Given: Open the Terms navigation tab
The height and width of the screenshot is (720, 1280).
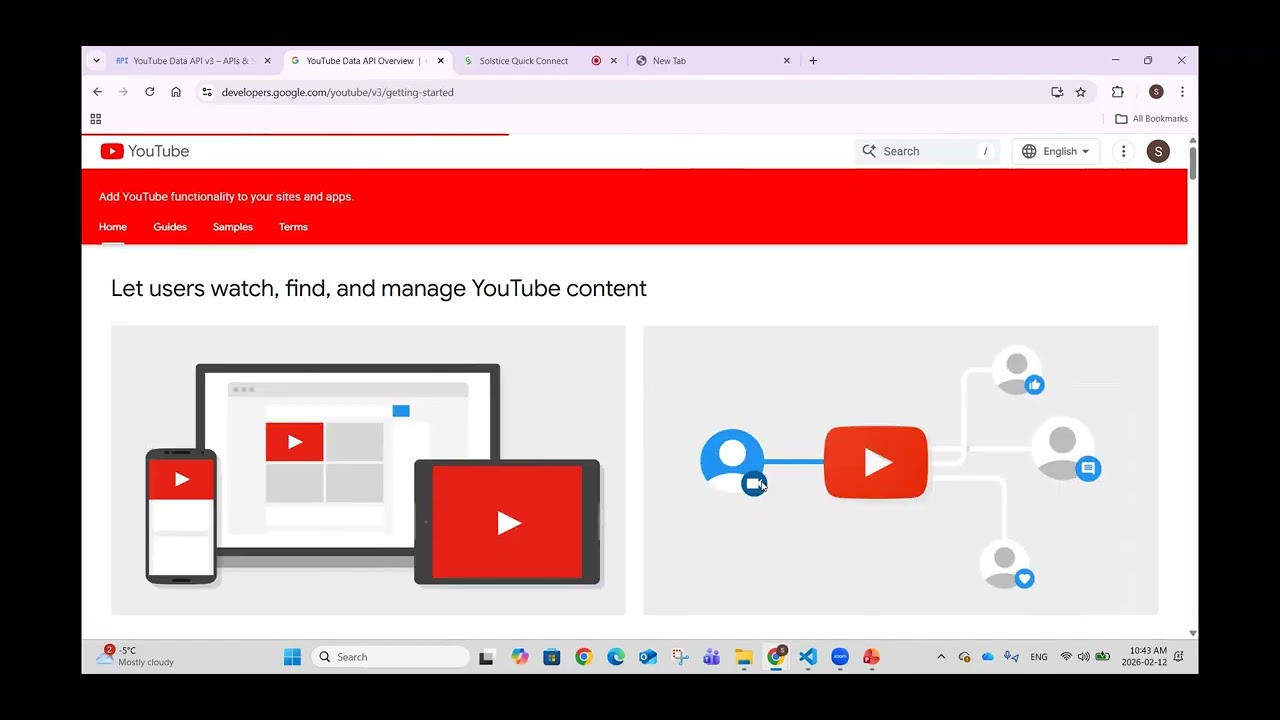Looking at the screenshot, I should click(293, 227).
